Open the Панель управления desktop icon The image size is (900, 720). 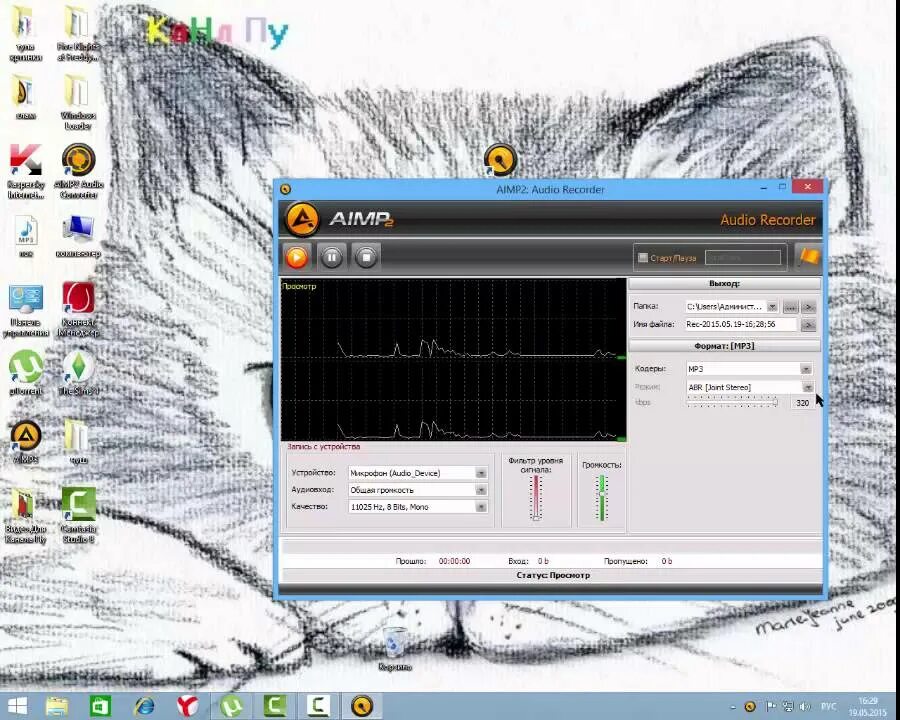(26, 311)
